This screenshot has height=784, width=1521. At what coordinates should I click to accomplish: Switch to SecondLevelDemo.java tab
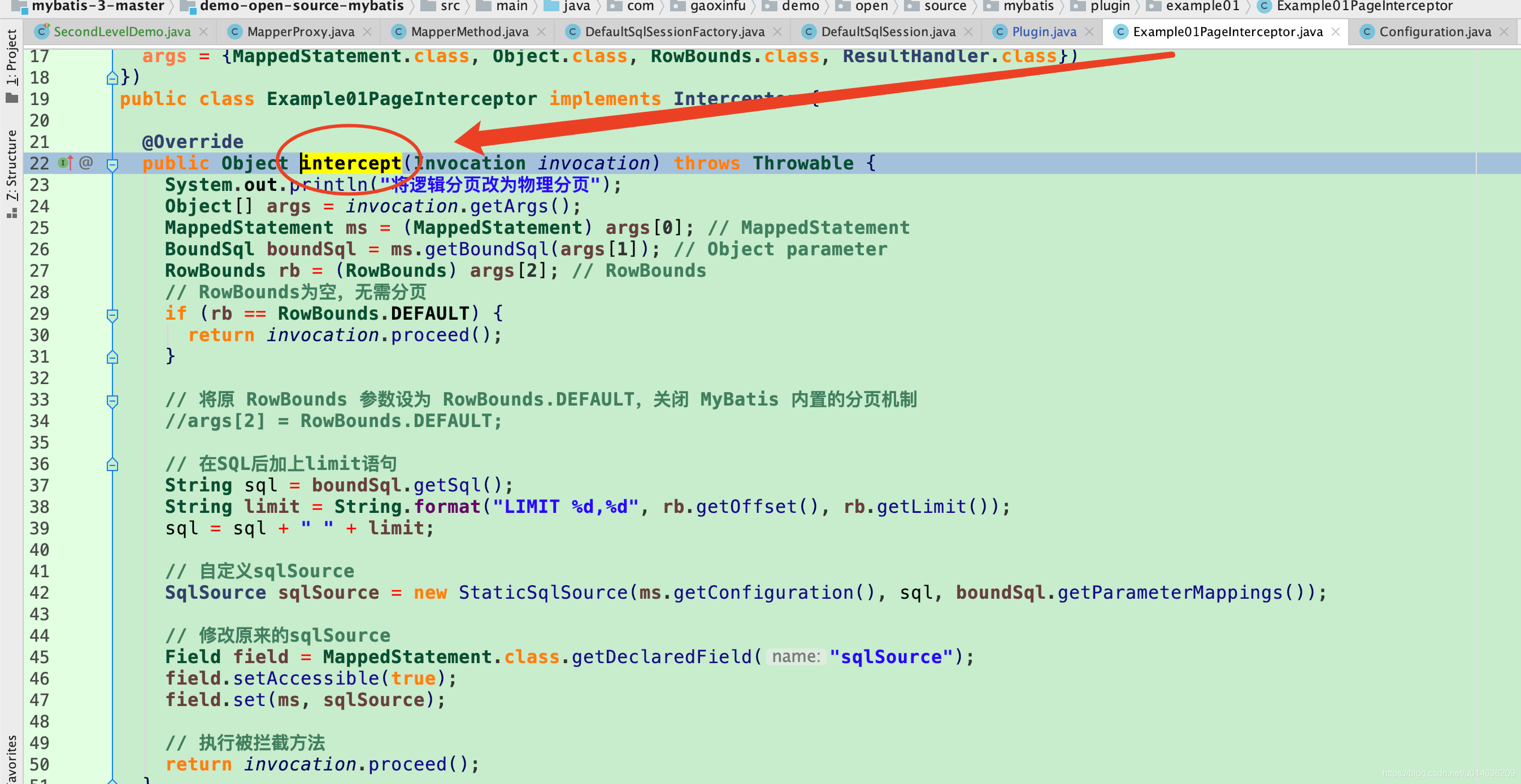click(121, 31)
